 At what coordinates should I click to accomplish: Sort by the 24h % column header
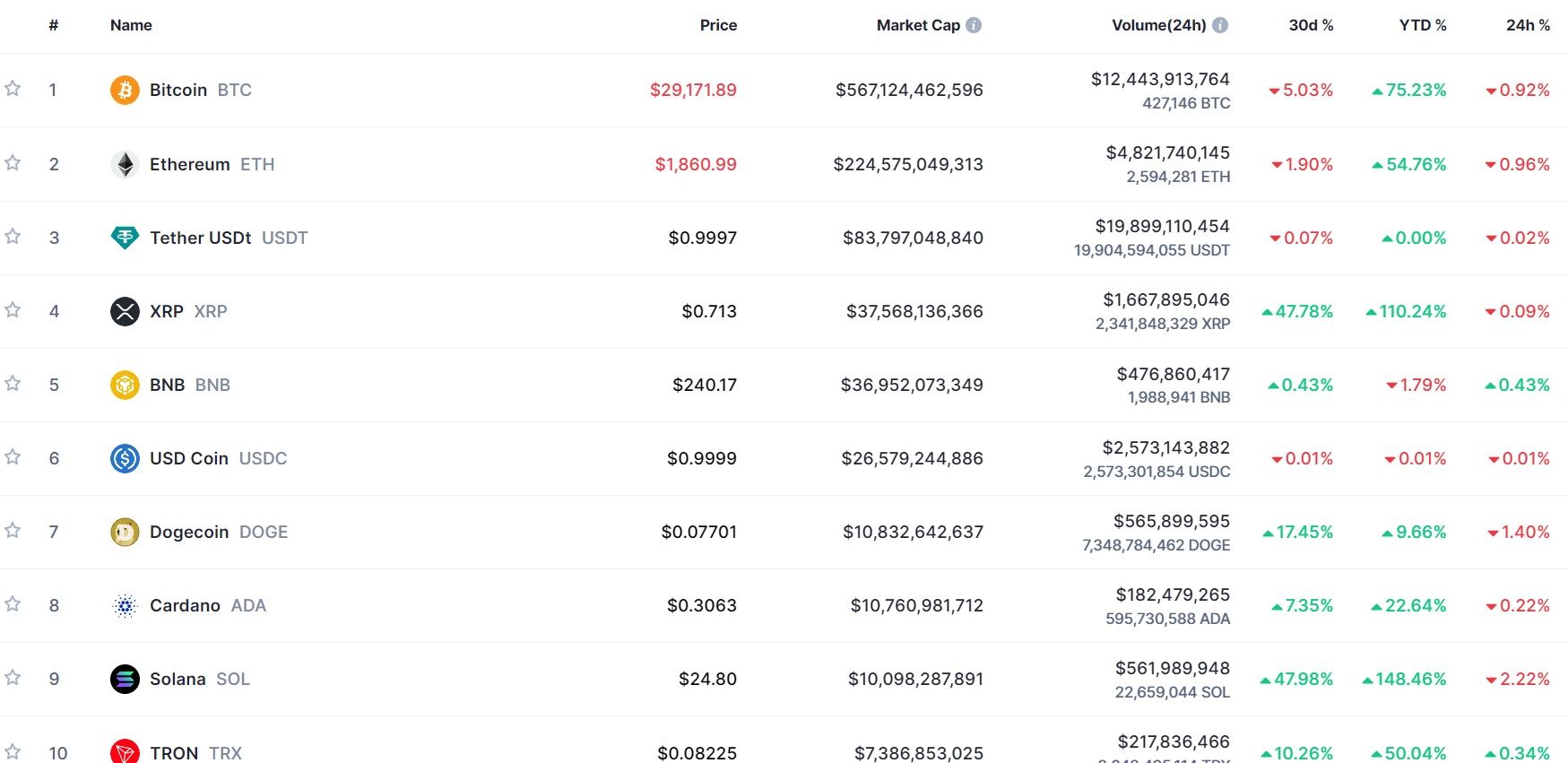[x=1528, y=25]
